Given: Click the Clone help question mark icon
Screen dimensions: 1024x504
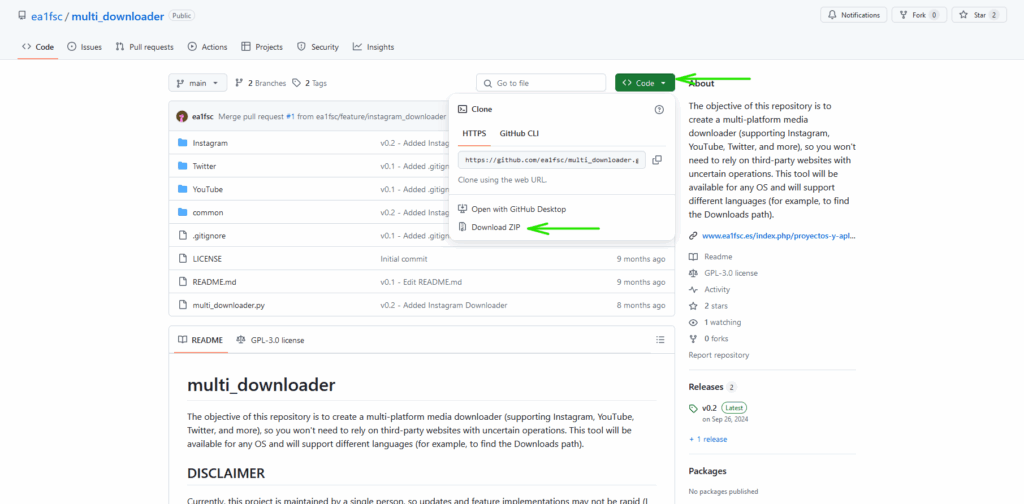Looking at the screenshot, I should [x=659, y=110].
